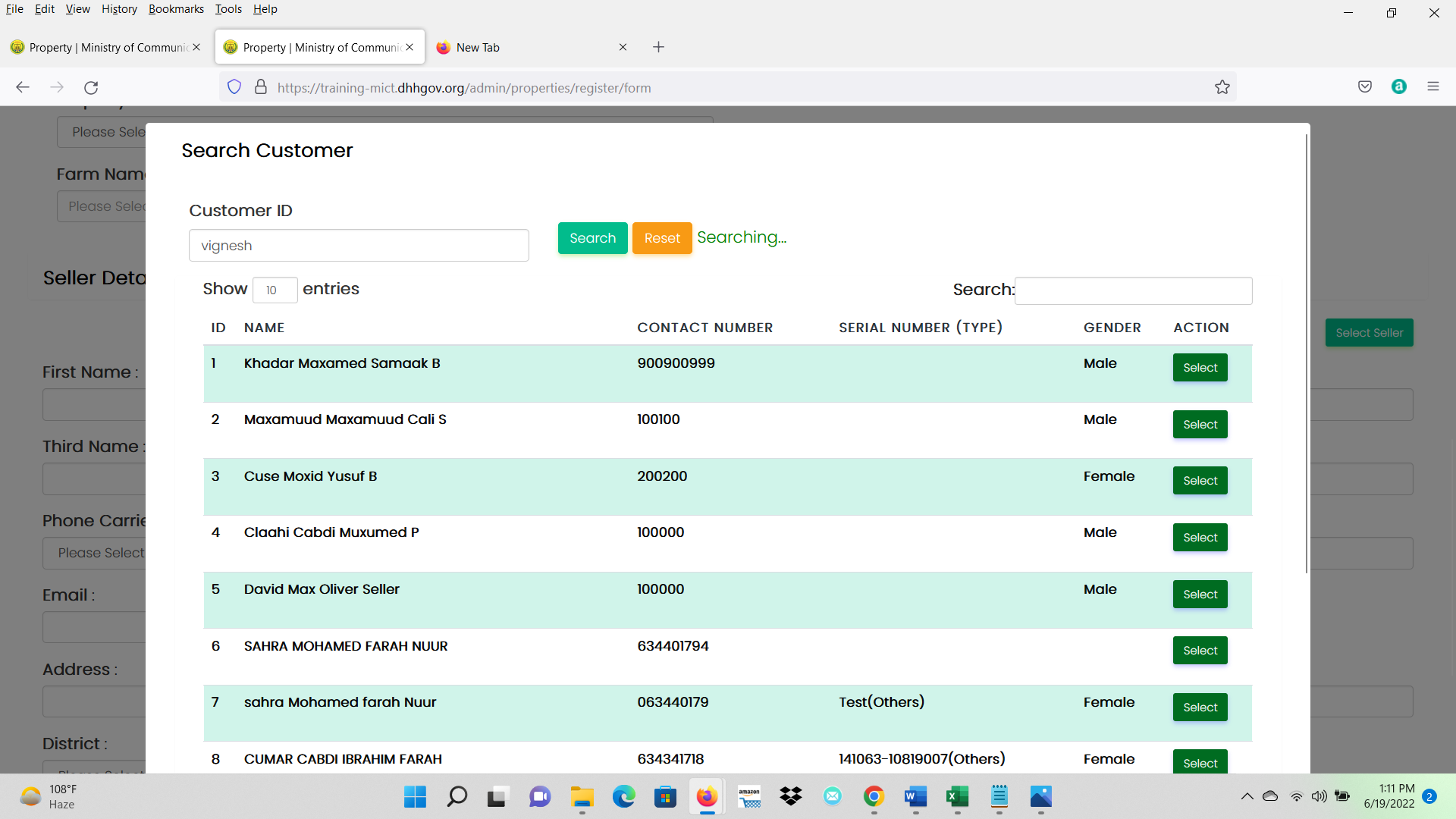Sort table by GENDER column header
Screen dimensions: 1456x819
click(x=1112, y=328)
